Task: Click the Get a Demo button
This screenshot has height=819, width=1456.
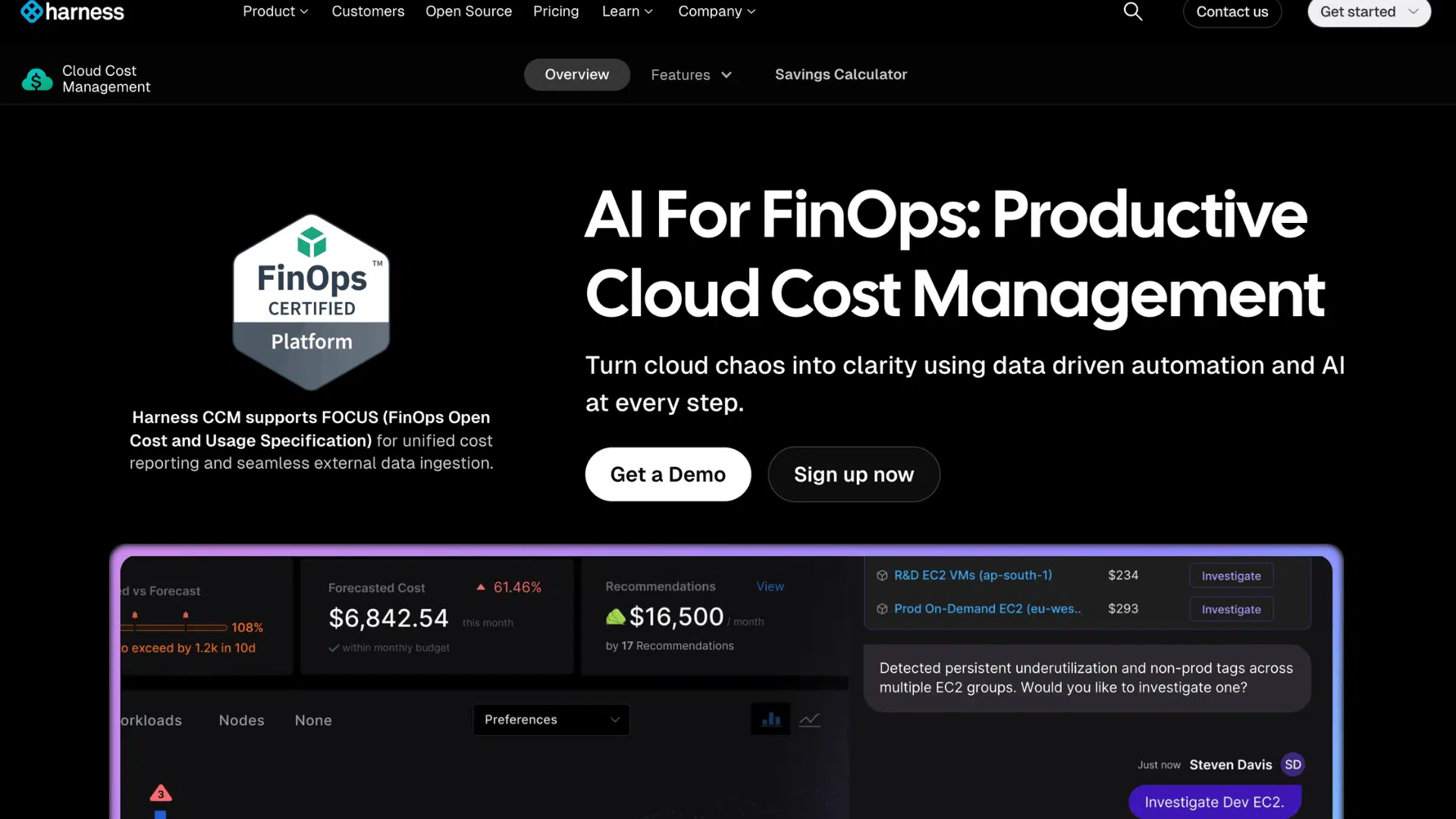Action: (667, 474)
